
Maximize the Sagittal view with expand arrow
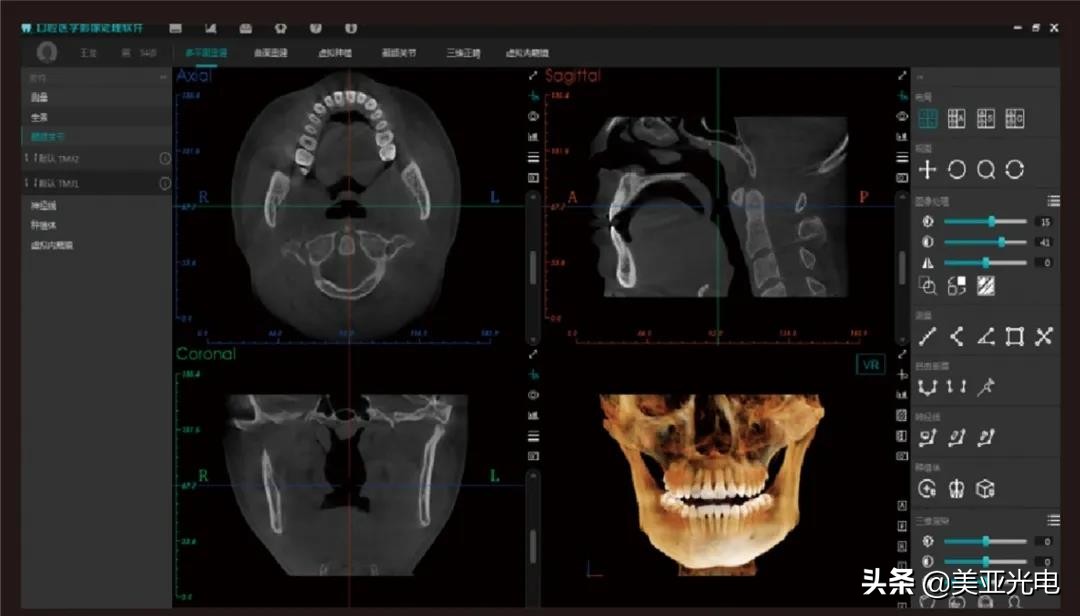(902, 76)
